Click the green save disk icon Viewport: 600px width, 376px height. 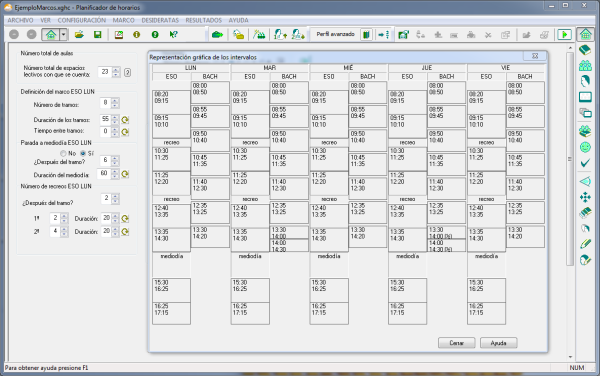(98, 34)
